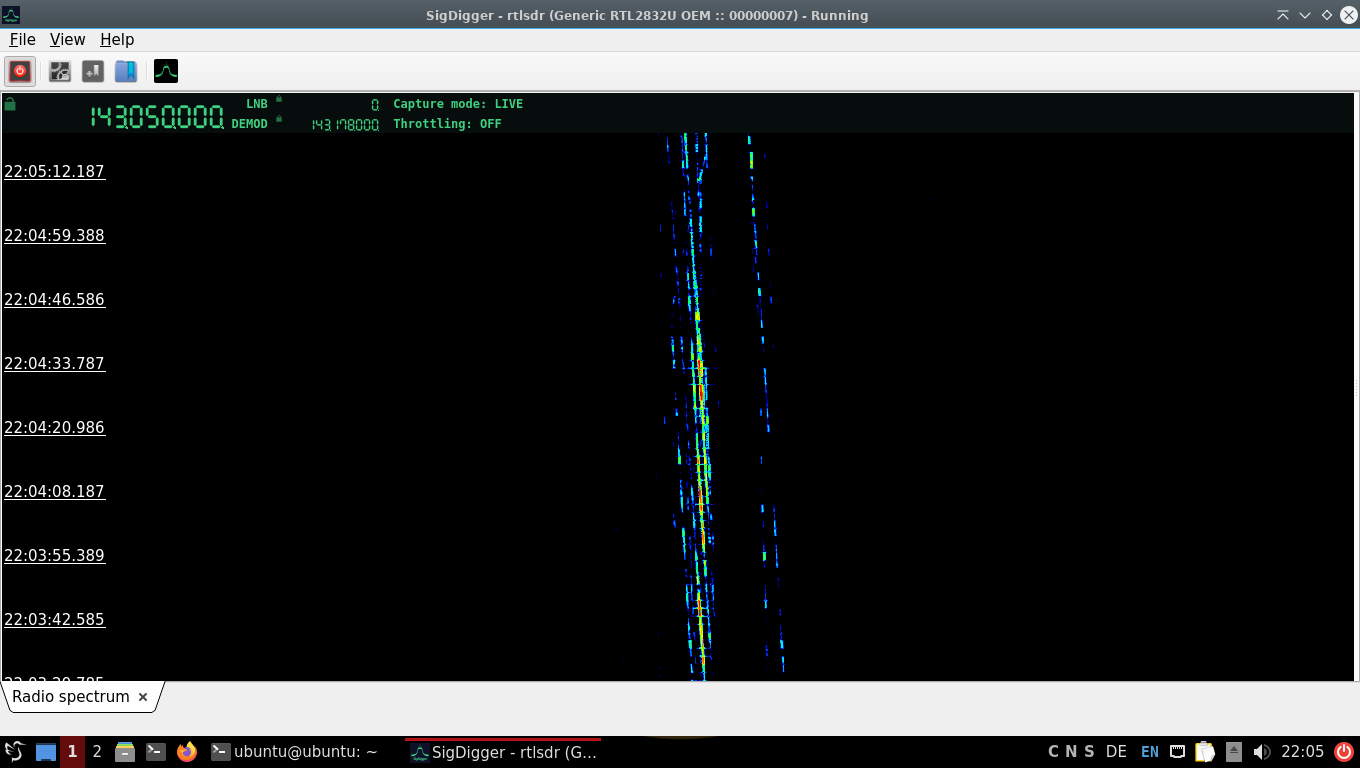Toggle the LNB lock icon
This screenshot has height=768, width=1360.
pyautogui.click(x=279, y=99)
